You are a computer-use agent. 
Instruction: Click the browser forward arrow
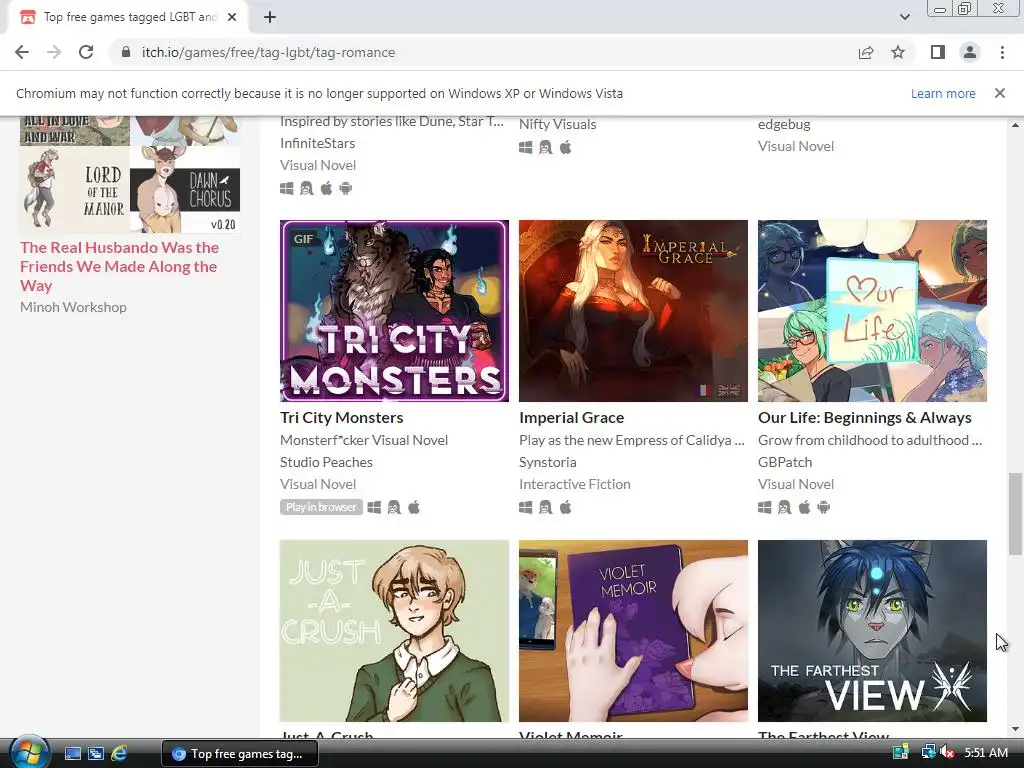pos(54,52)
